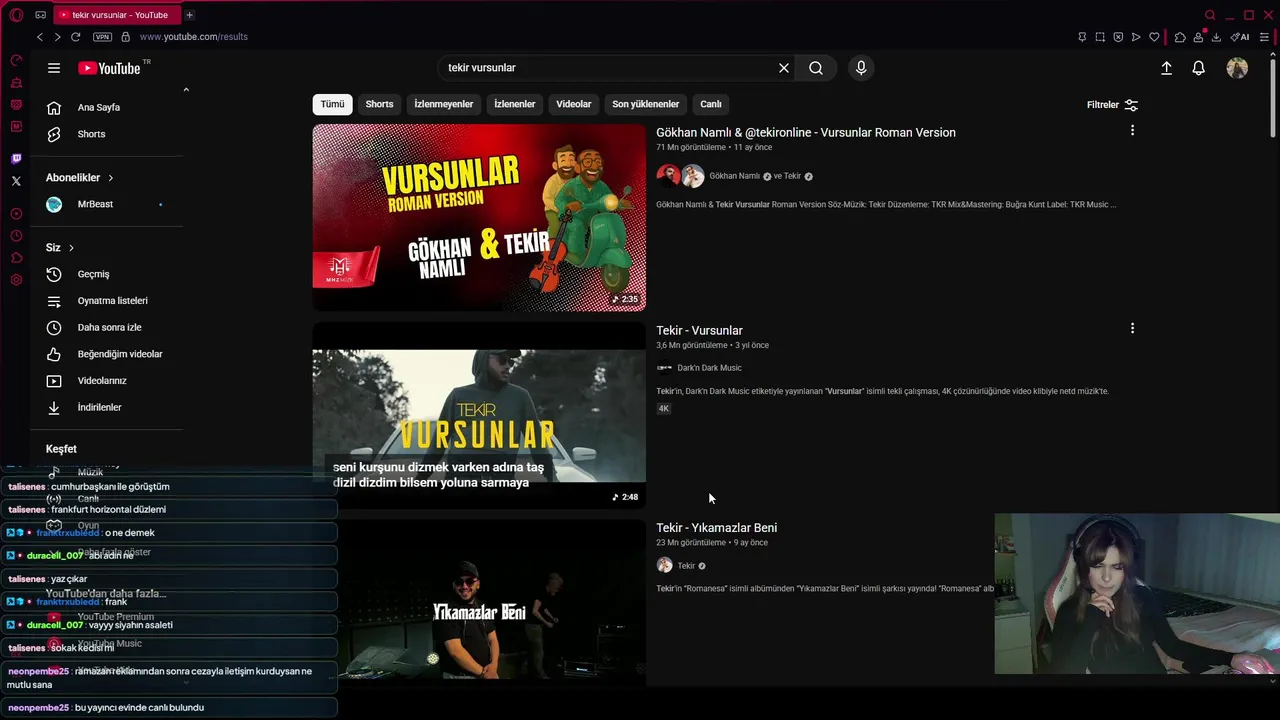Open Geçmiş watch history

[108, 274]
